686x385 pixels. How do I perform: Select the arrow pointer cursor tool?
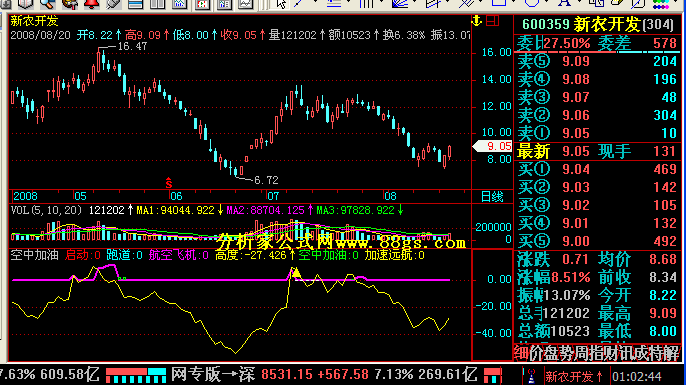(x=280, y=4)
